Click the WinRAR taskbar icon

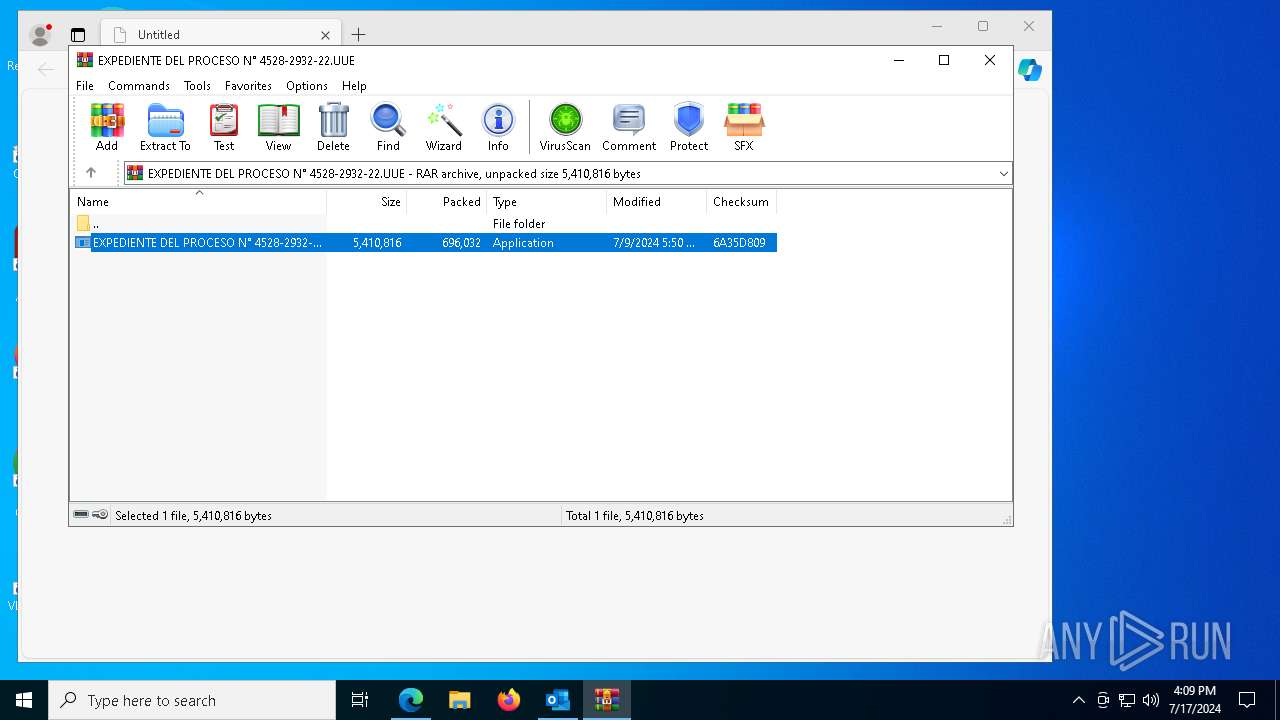[x=607, y=700]
